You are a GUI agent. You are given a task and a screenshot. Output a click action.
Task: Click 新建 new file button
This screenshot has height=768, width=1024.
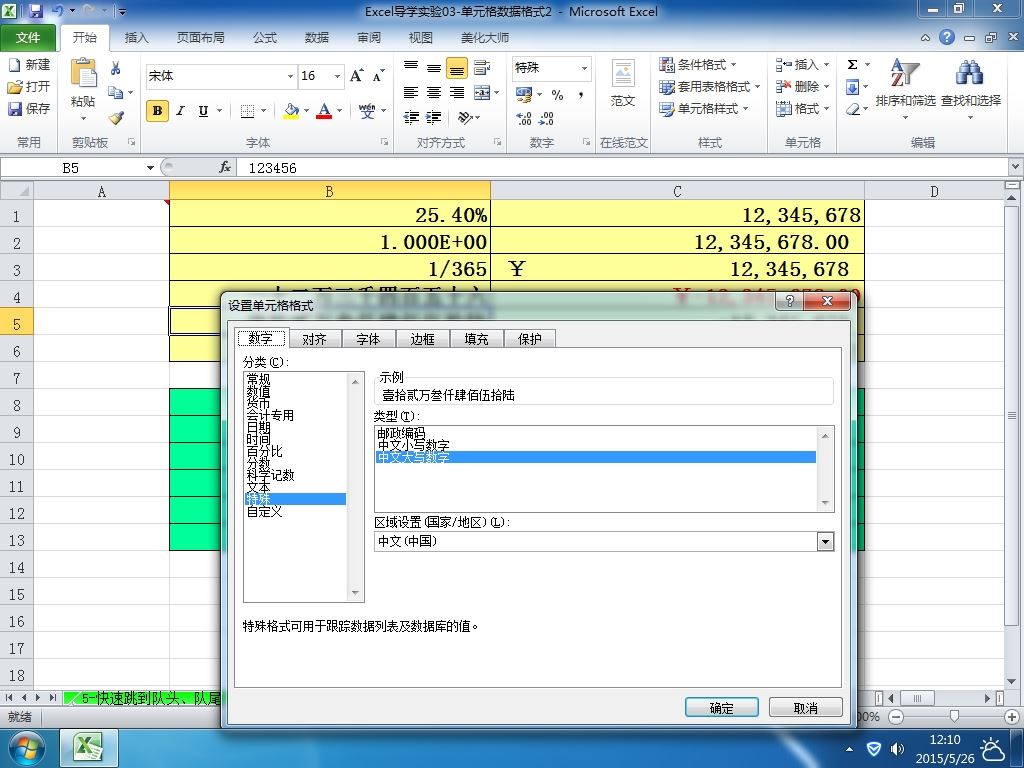pos(29,65)
